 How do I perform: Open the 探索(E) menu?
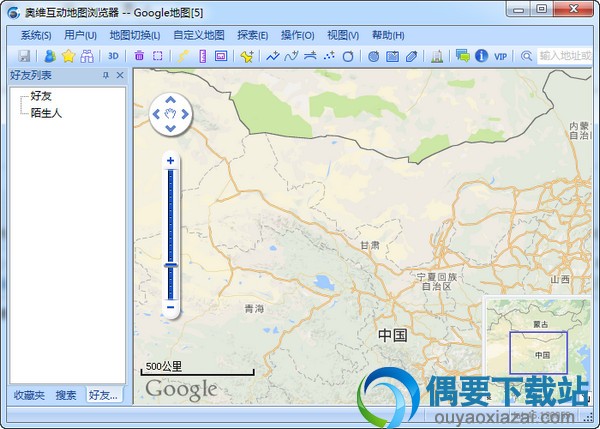[253, 36]
